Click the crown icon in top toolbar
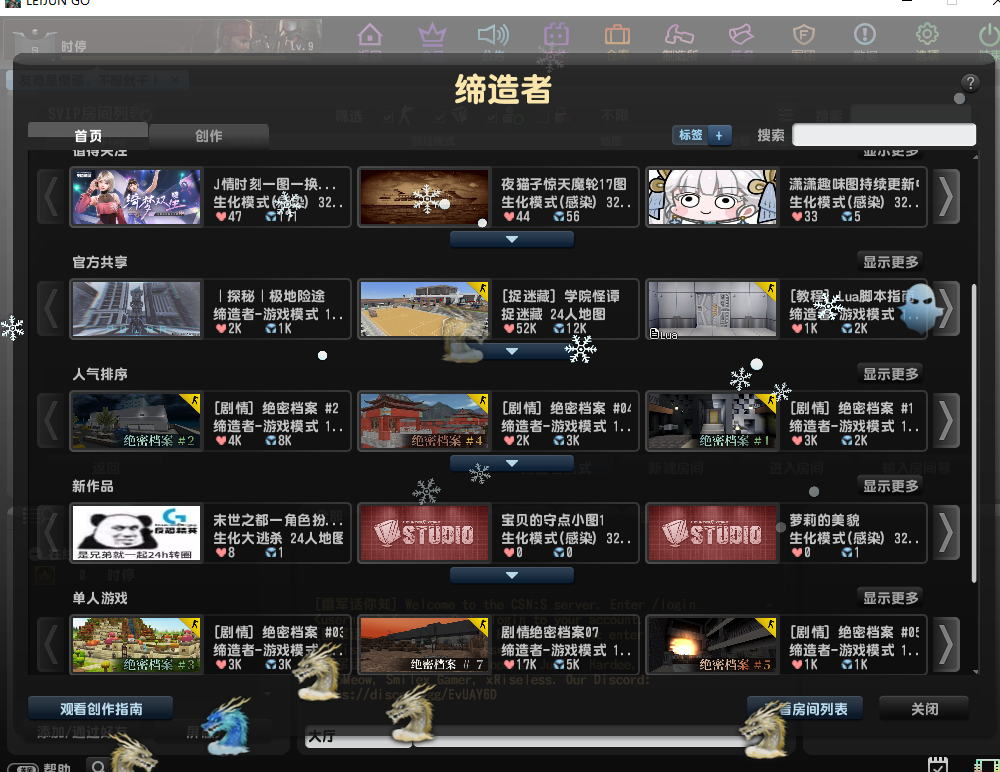This screenshot has width=1000, height=772. [432, 37]
